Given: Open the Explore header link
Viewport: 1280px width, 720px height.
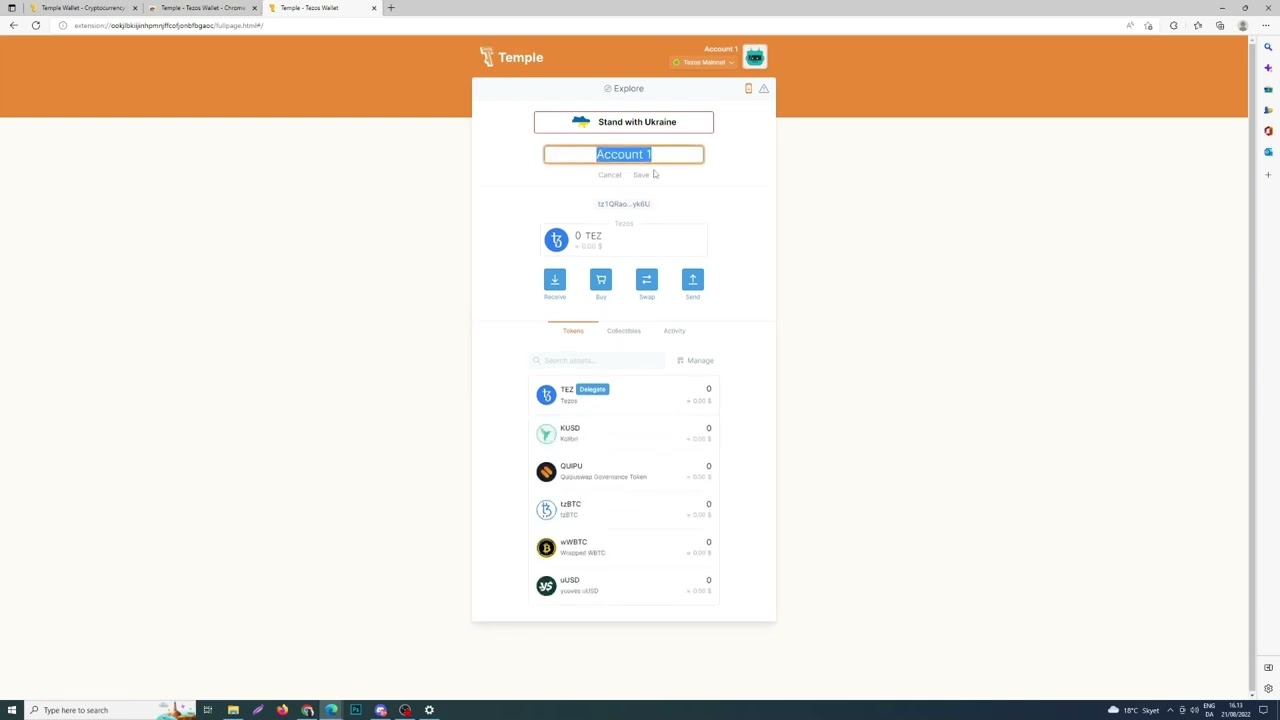Looking at the screenshot, I should pyautogui.click(x=624, y=88).
